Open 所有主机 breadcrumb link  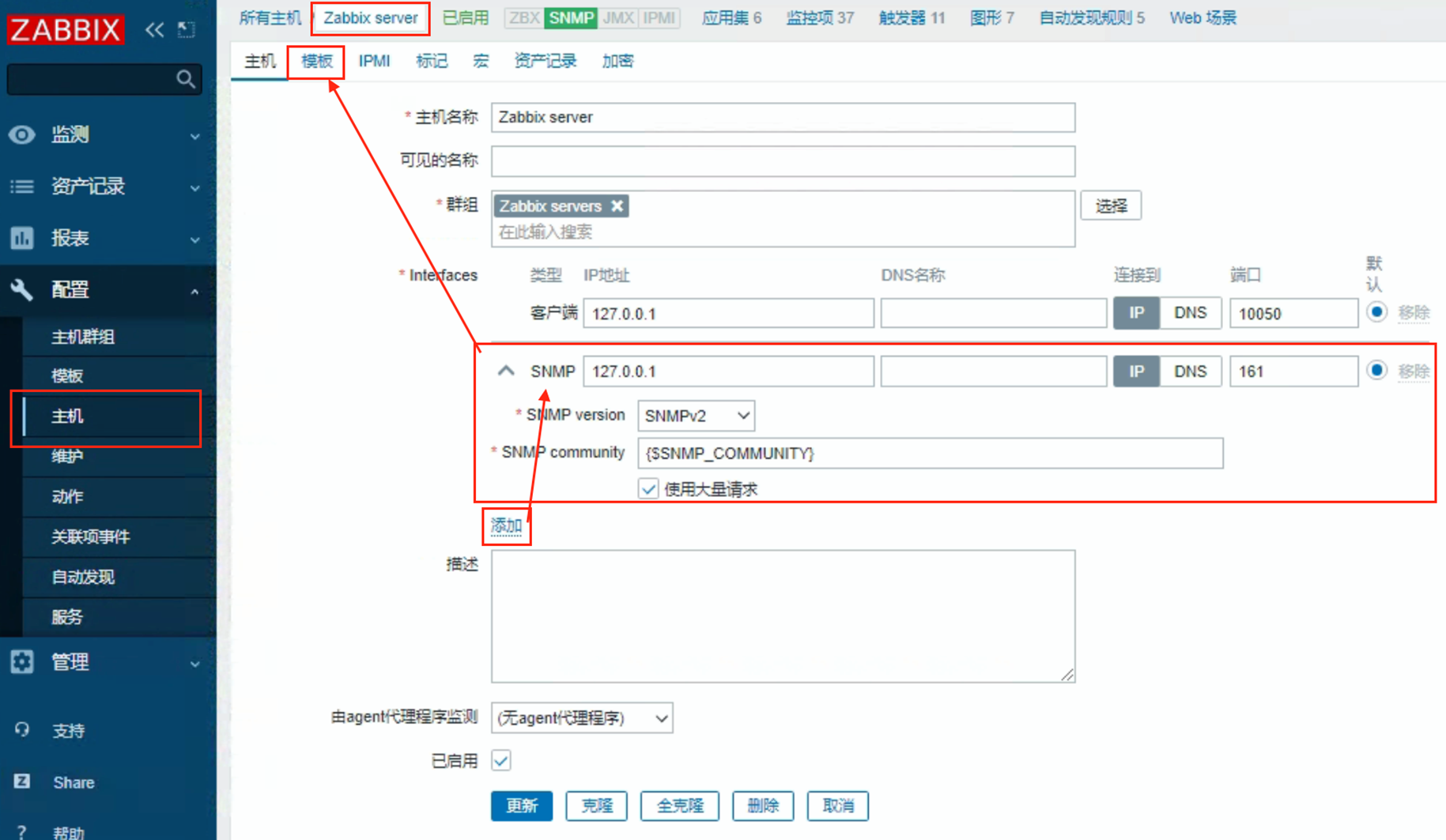pyautogui.click(x=270, y=17)
